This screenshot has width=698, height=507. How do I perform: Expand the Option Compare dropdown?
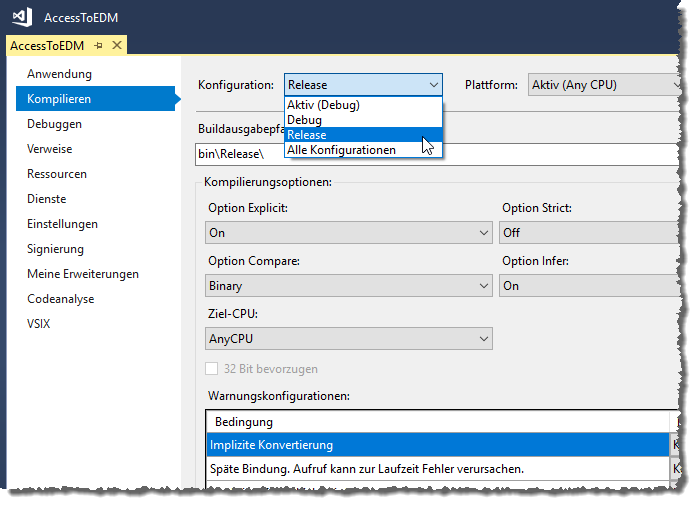[x=347, y=286]
